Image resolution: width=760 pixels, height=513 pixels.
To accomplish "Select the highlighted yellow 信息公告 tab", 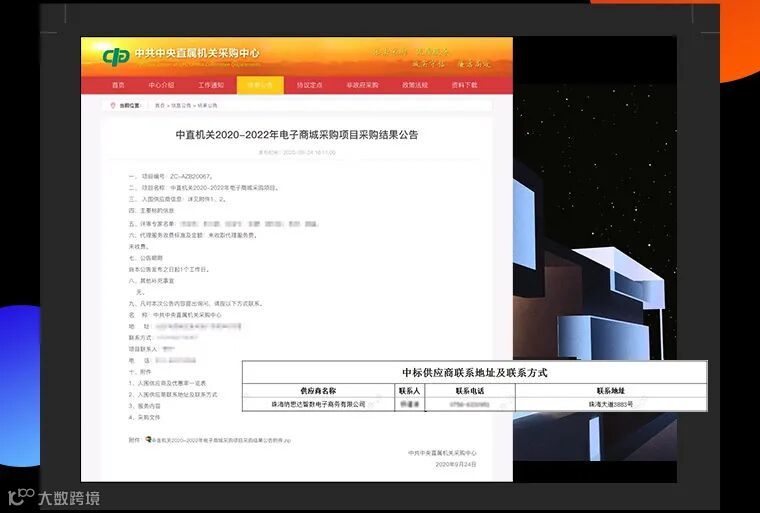I will pos(260,85).
